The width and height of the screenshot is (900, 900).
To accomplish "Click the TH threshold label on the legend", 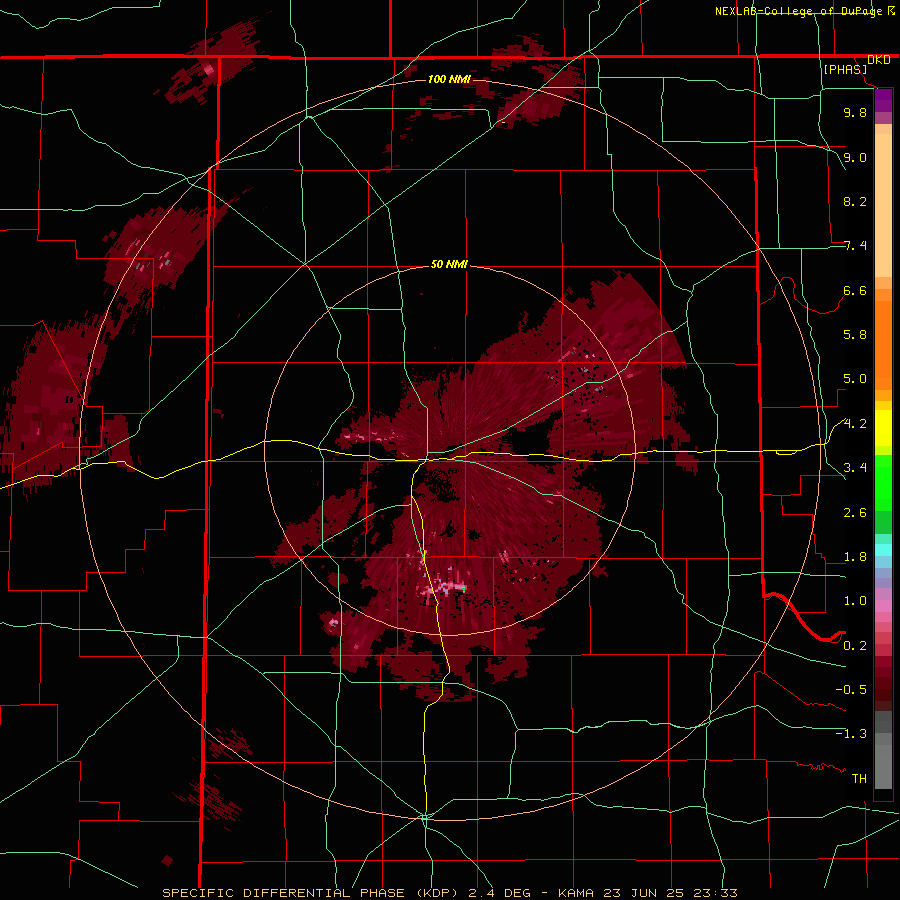I will [x=859, y=779].
